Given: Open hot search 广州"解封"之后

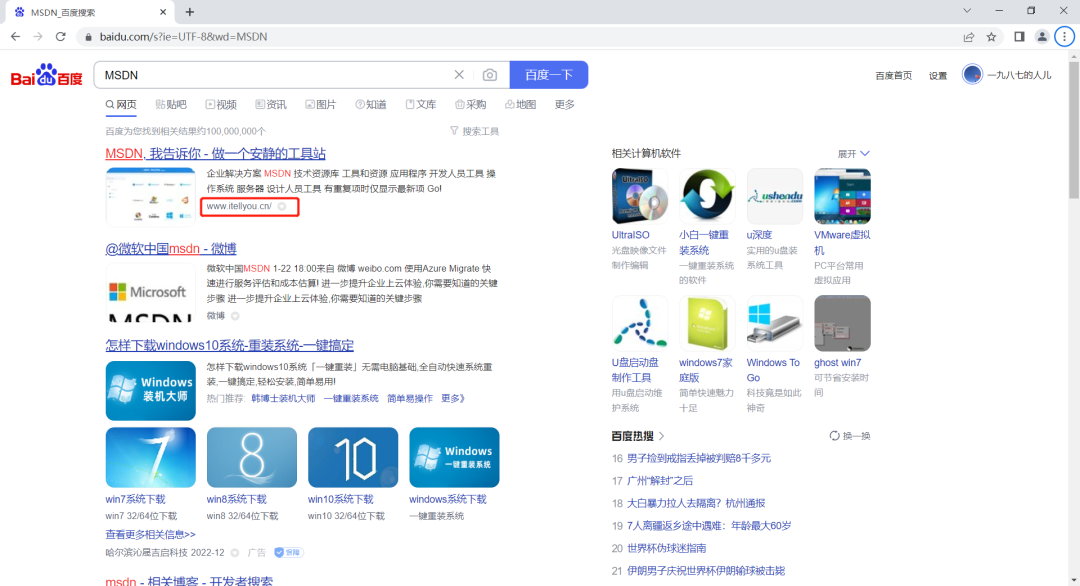Looking at the screenshot, I should pyautogui.click(x=660, y=481).
